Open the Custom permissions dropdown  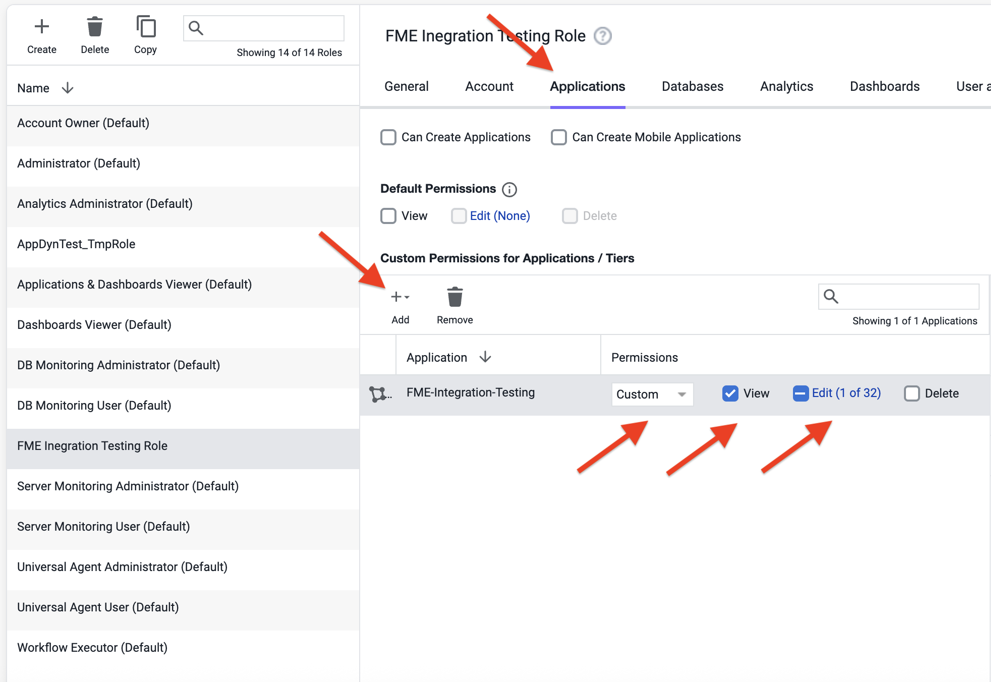(x=652, y=394)
